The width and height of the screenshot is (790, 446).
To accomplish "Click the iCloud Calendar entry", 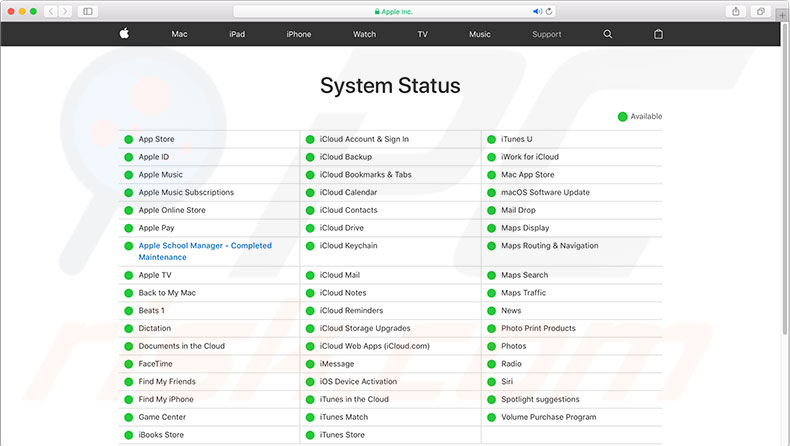I will (x=348, y=193).
